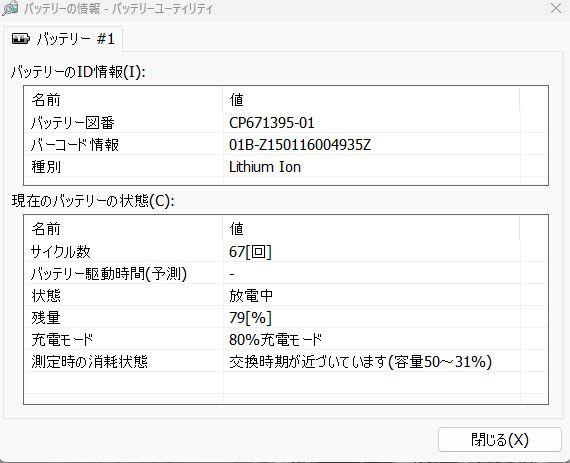The width and height of the screenshot is (570, 463).
Task: Click the 値 column header in ID info table
Action: 372,100
